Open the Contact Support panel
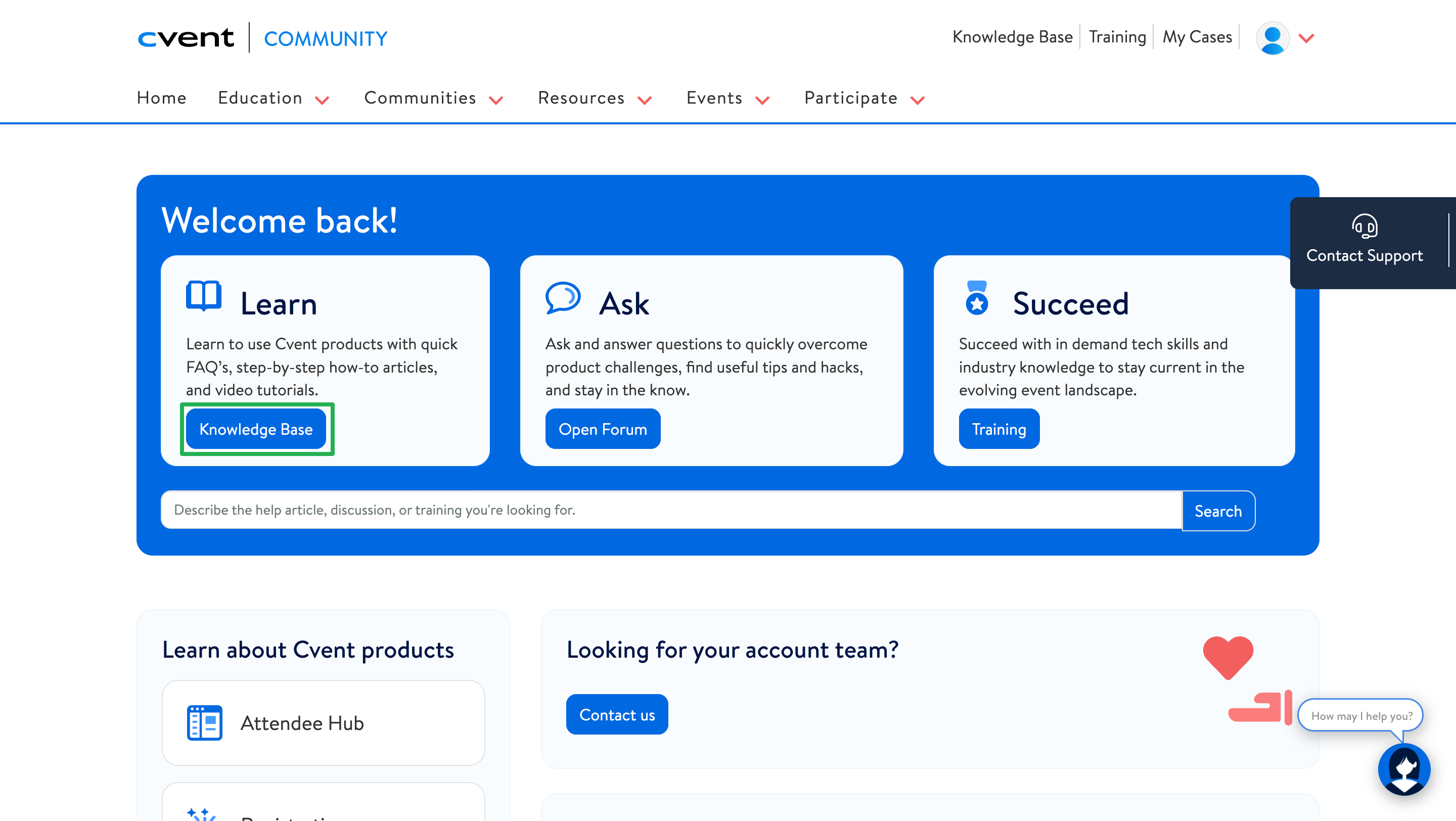Viewport: 1456px width, 821px height. [x=1373, y=243]
